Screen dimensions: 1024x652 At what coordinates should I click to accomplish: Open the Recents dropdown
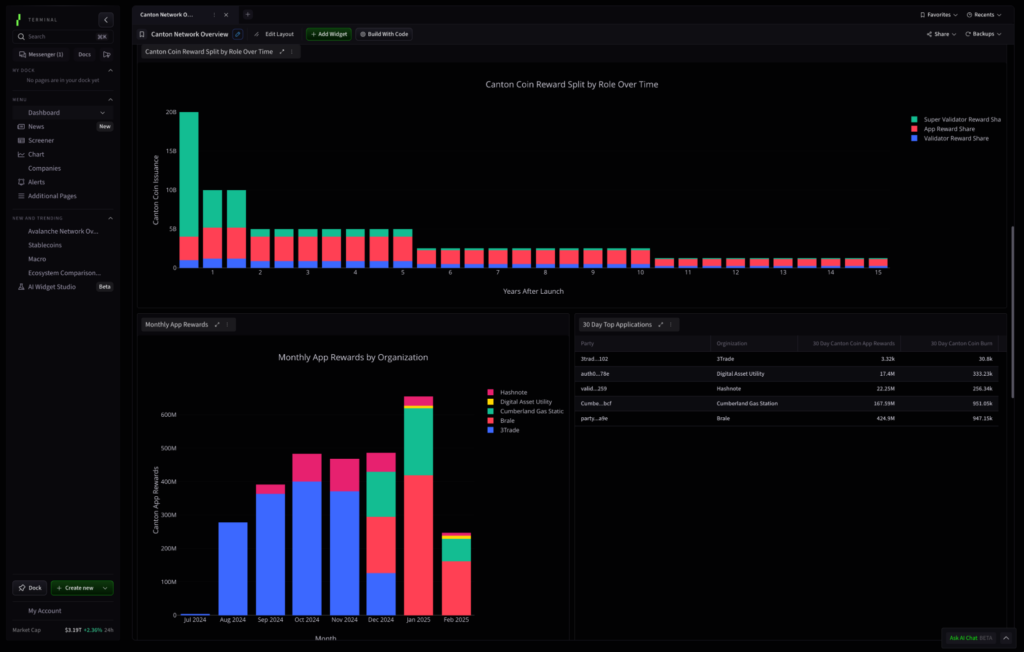click(984, 14)
